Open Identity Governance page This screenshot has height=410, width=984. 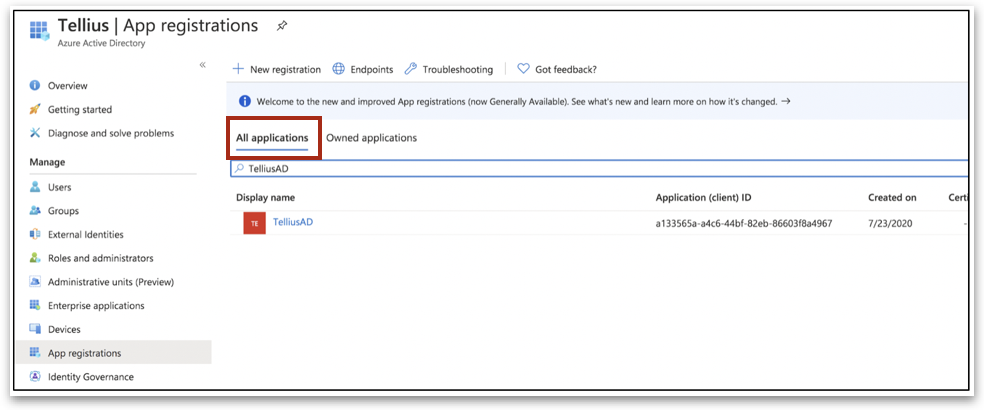tap(91, 377)
